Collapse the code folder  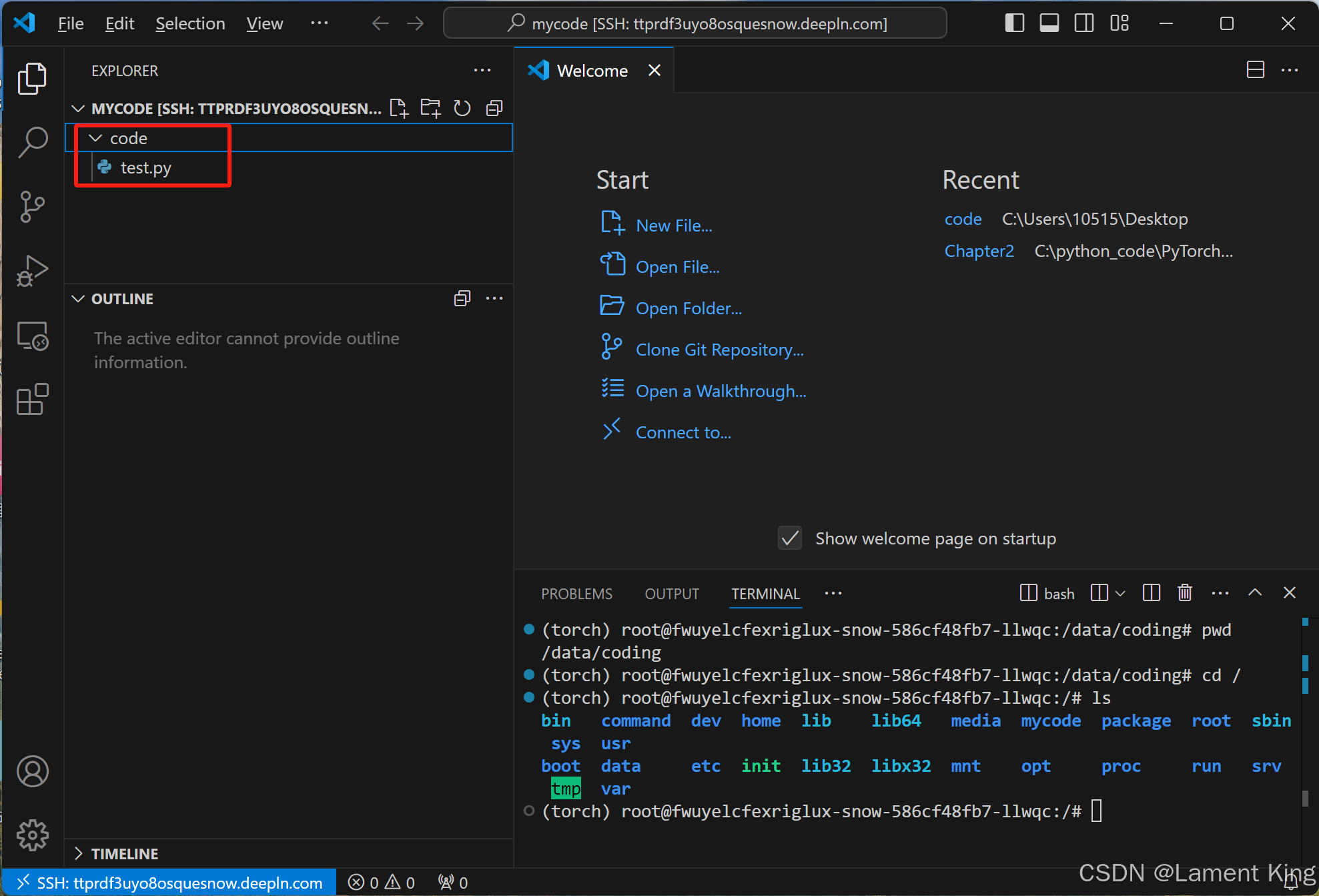point(96,138)
